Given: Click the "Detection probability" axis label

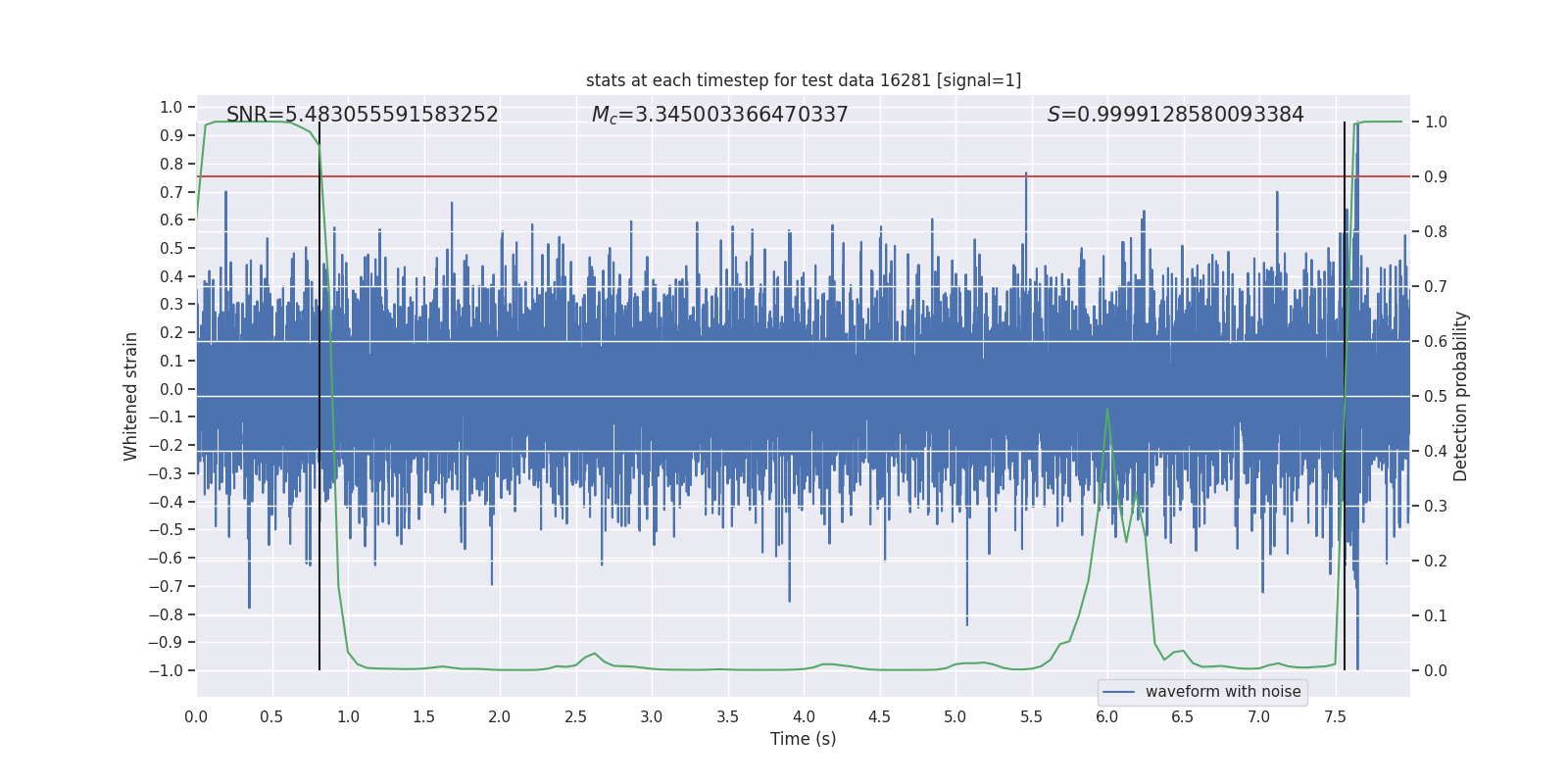Looking at the screenshot, I should coord(1461,396).
